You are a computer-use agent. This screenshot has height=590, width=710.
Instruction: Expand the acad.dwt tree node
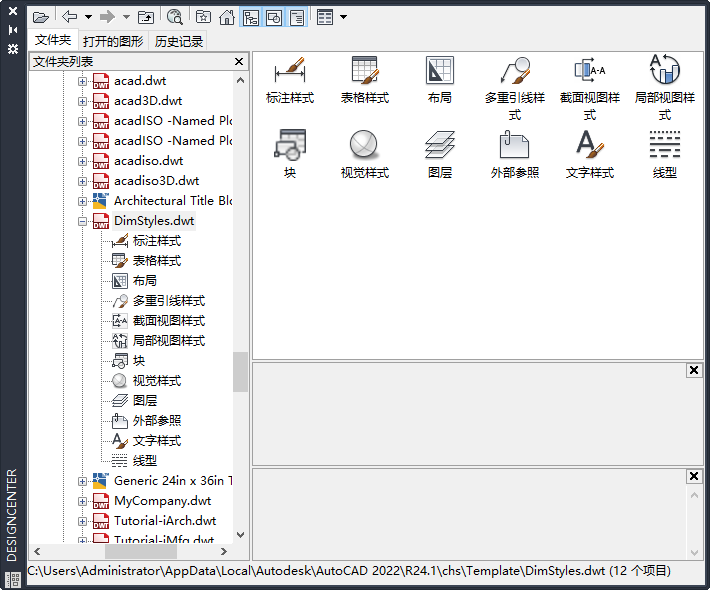(82, 81)
